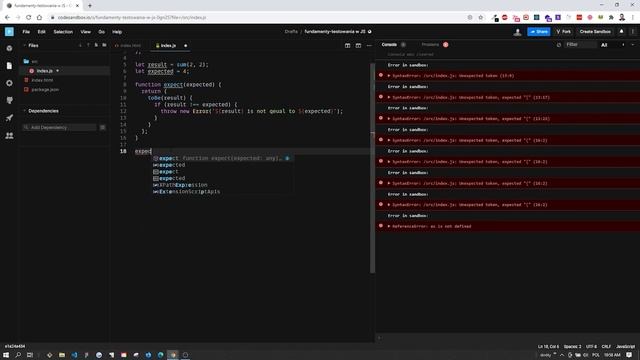
Task: Toggle preview window layout icon
Action: pos(358,46)
